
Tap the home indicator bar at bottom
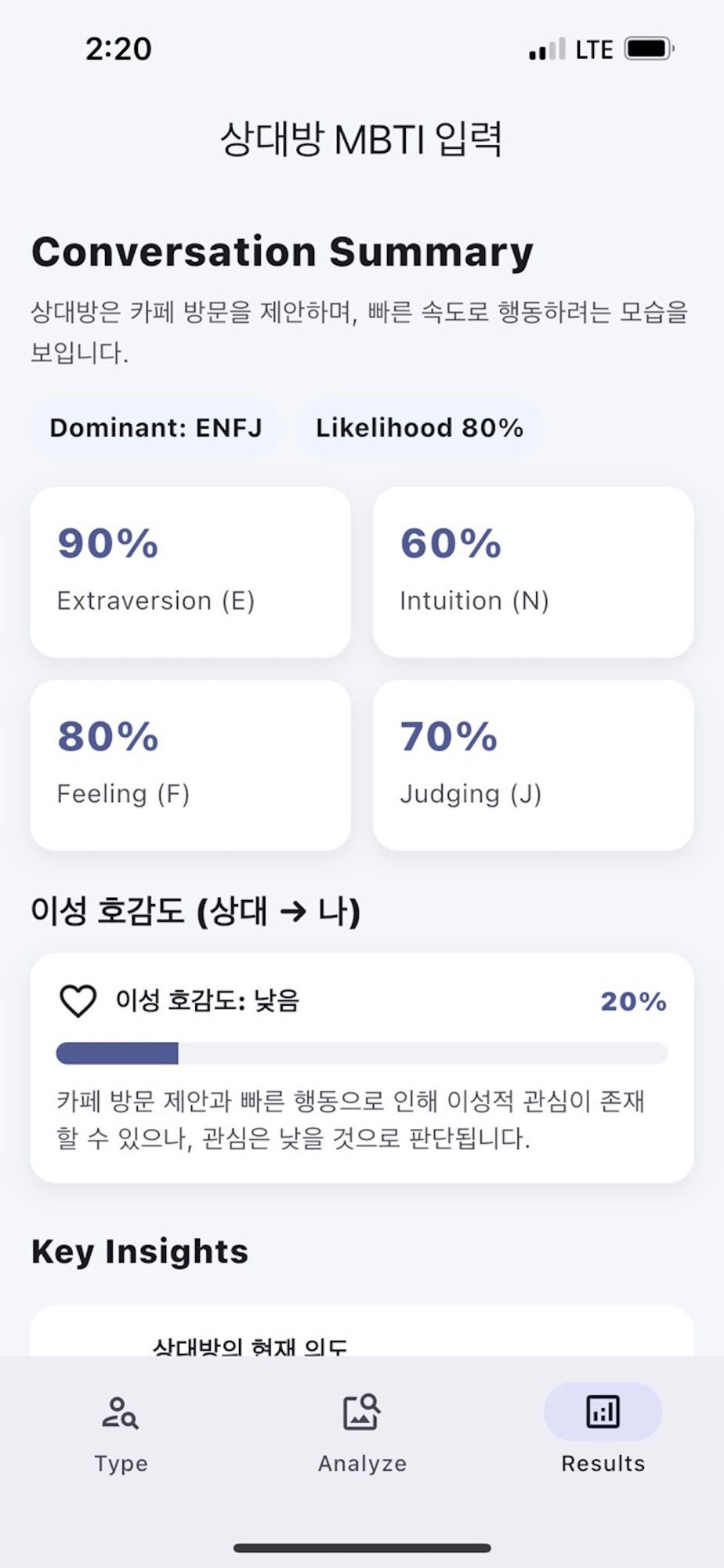click(x=362, y=1548)
